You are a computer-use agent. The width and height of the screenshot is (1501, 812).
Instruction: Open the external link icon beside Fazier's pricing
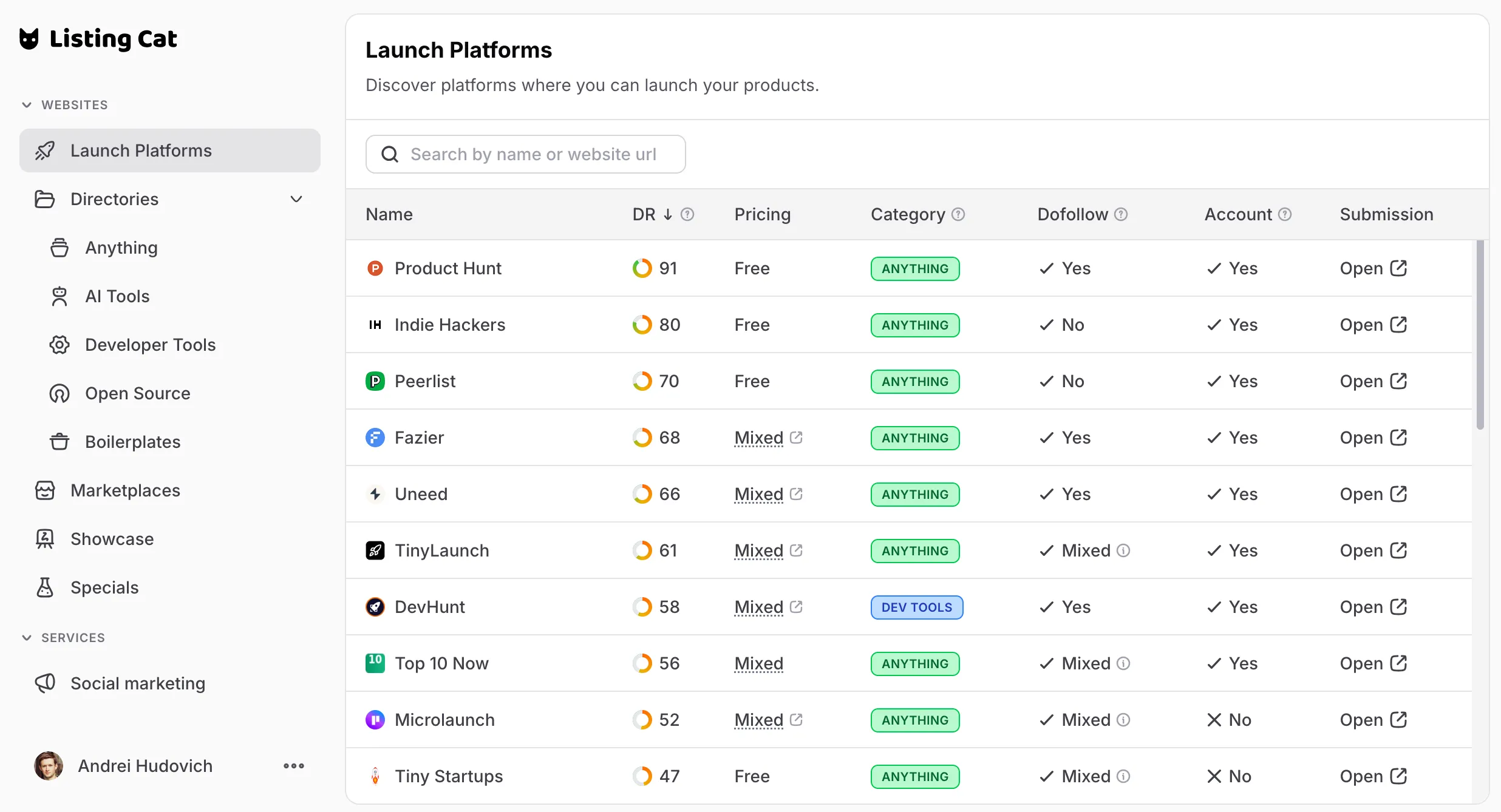click(797, 438)
